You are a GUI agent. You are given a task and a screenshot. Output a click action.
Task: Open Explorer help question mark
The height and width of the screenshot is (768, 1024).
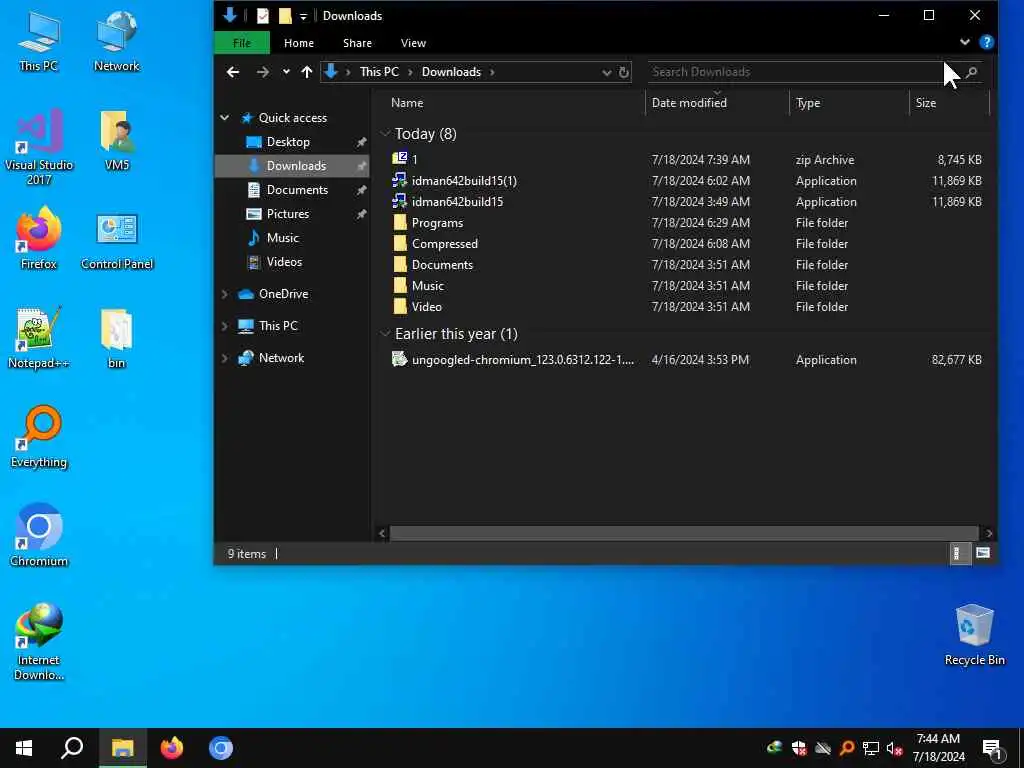click(986, 42)
